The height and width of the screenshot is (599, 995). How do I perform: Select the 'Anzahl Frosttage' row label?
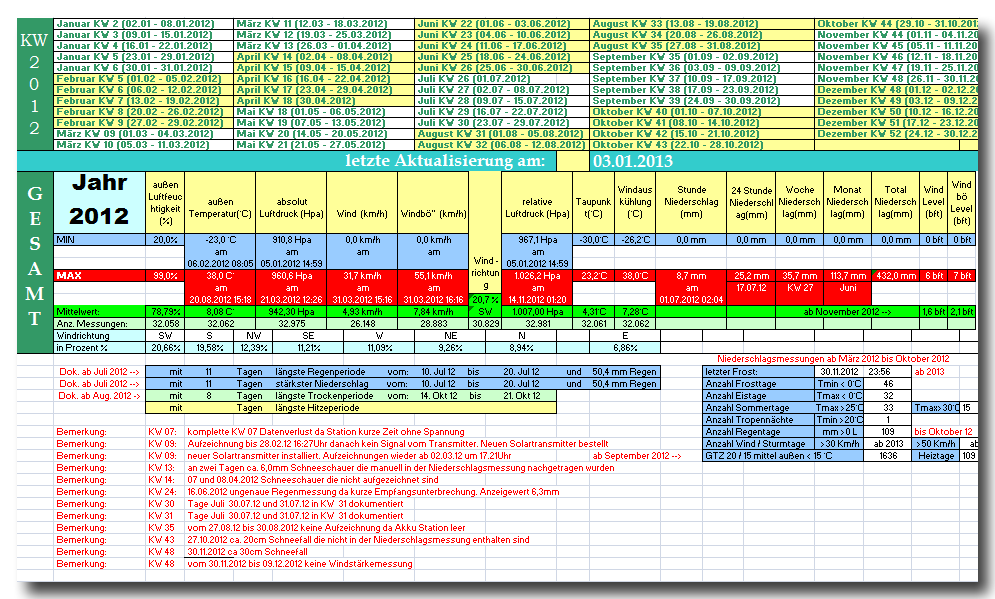coord(758,384)
